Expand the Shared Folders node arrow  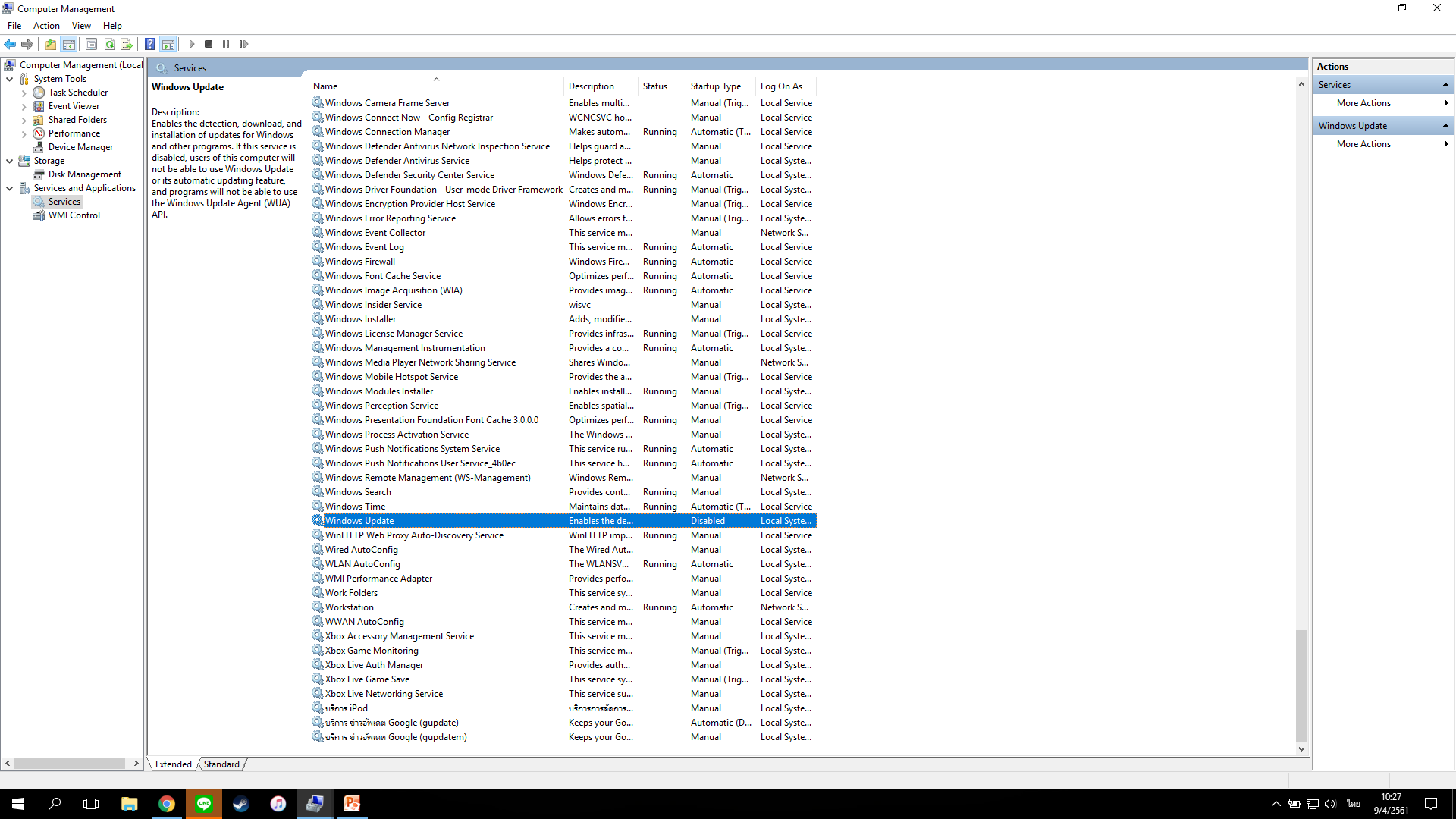pyautogui.click(x=24, y=120)
